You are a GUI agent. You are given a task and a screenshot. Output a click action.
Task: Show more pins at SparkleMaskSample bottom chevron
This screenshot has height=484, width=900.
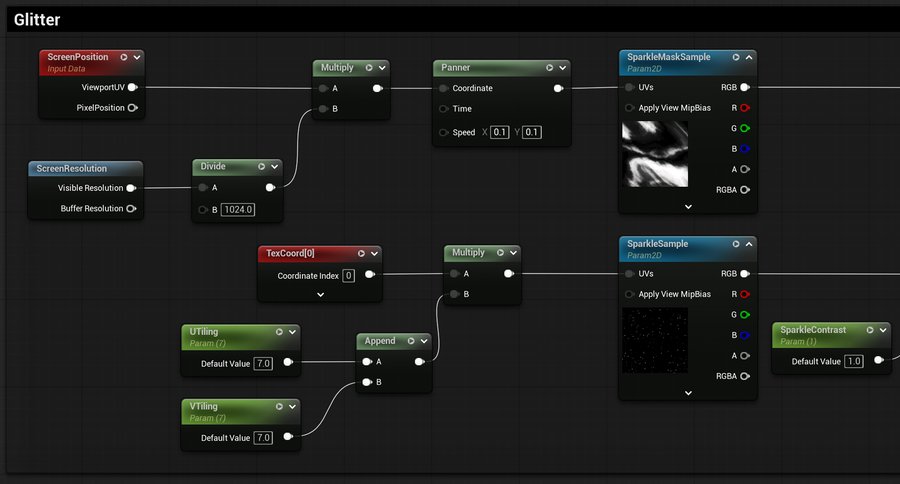[x=688, y=207]
